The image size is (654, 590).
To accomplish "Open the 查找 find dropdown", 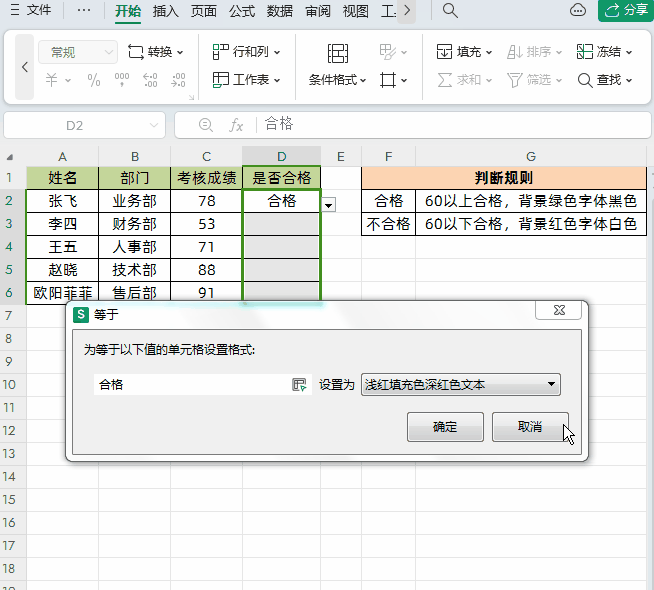I will click(604, 80).
